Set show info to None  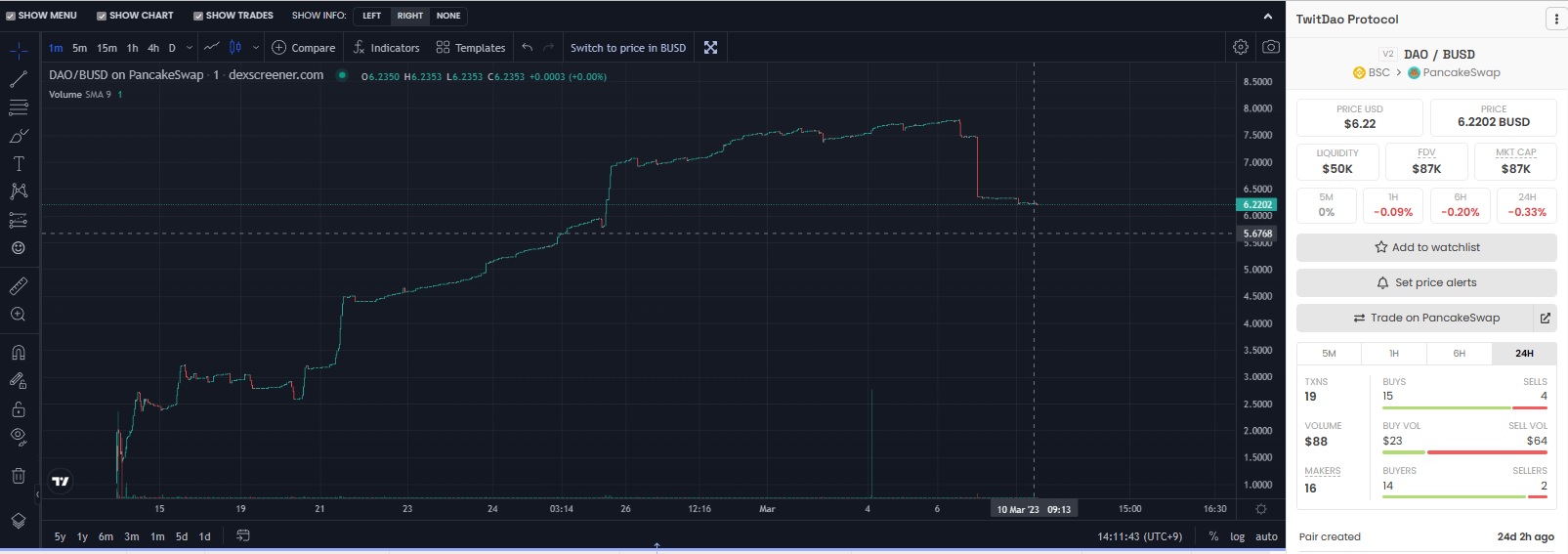[x=448, y=16]
